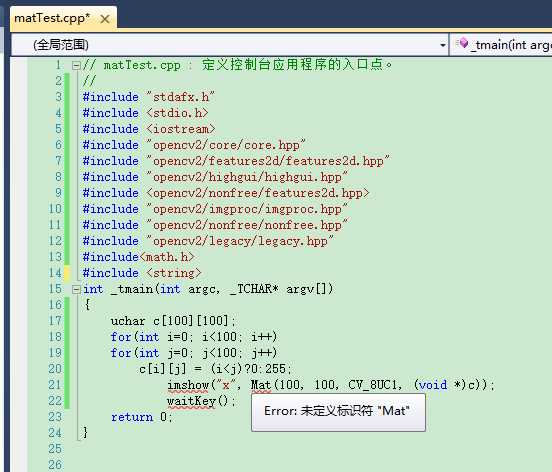Viewport: 552px width, 472px height.
Task: Click the <string> include text
Action: 174,273
